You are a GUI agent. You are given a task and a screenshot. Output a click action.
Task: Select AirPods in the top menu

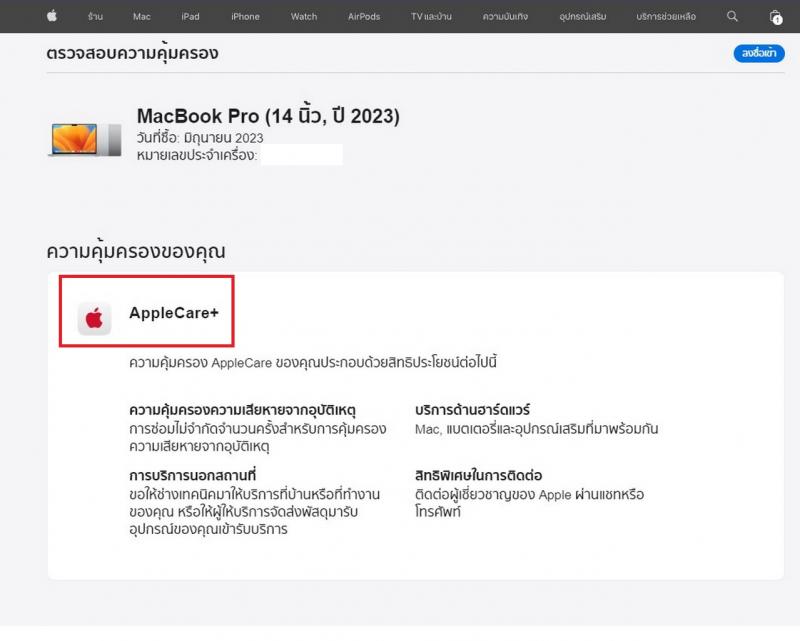[364, 17]
